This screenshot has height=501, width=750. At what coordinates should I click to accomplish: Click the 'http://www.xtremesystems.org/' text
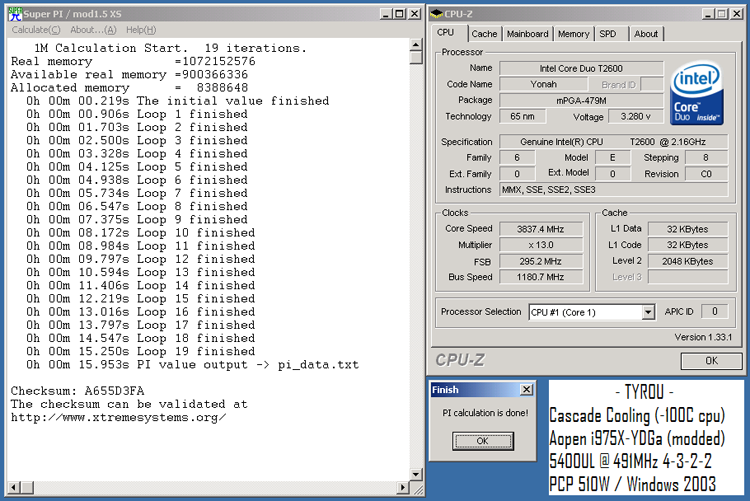click(x=119, y=417)
